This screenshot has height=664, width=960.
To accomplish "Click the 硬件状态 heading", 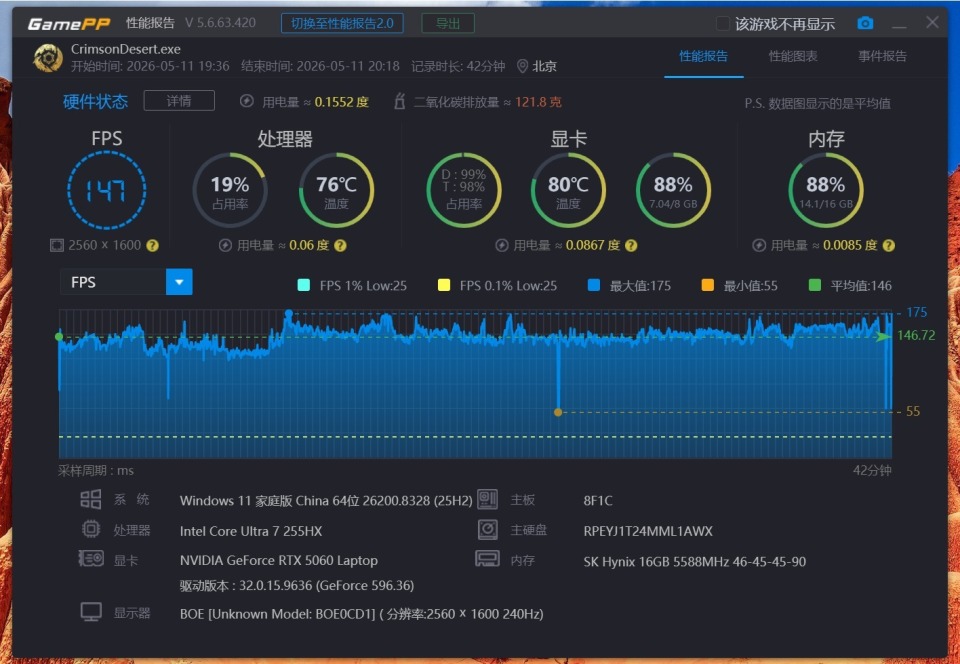I will 96,101.
